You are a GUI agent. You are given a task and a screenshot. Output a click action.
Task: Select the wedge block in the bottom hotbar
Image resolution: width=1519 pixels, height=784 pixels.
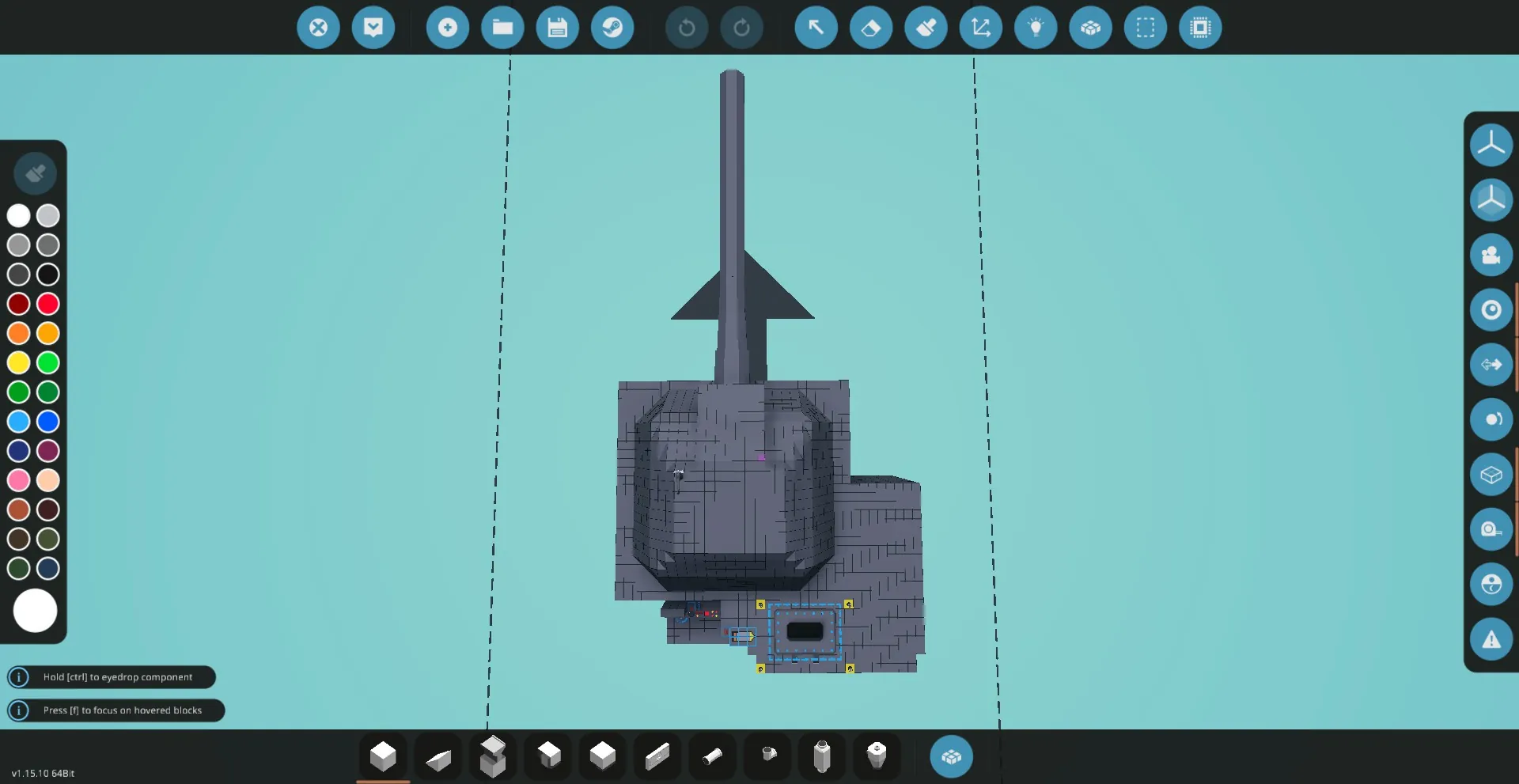point(438,758)
